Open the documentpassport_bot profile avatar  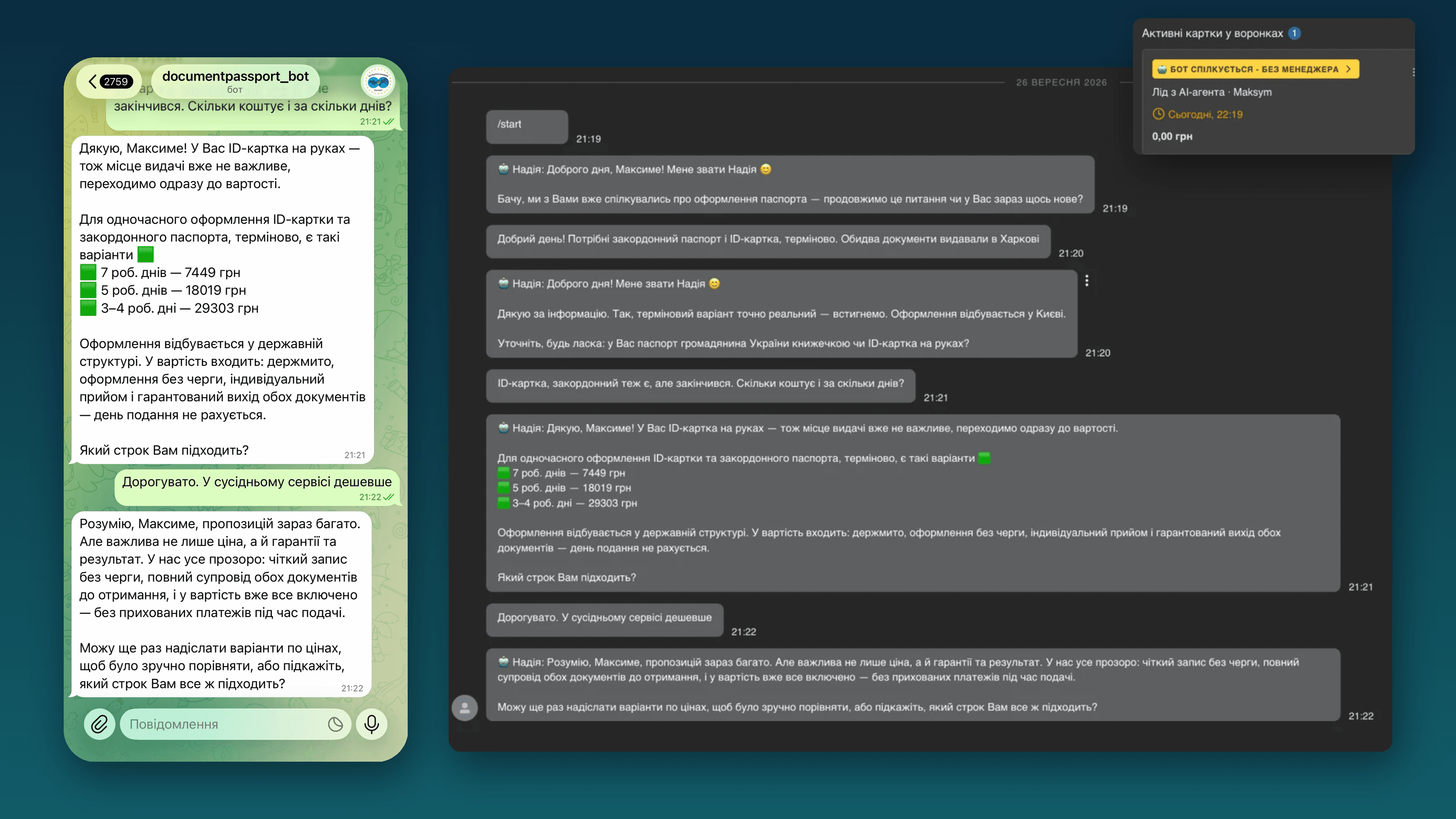pos(378,82)
